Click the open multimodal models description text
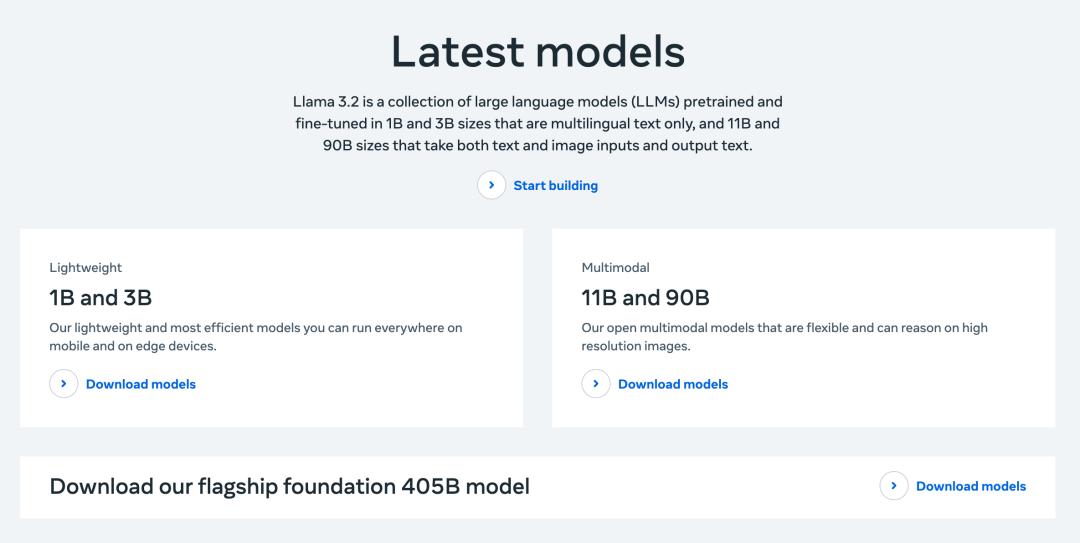 785,337
